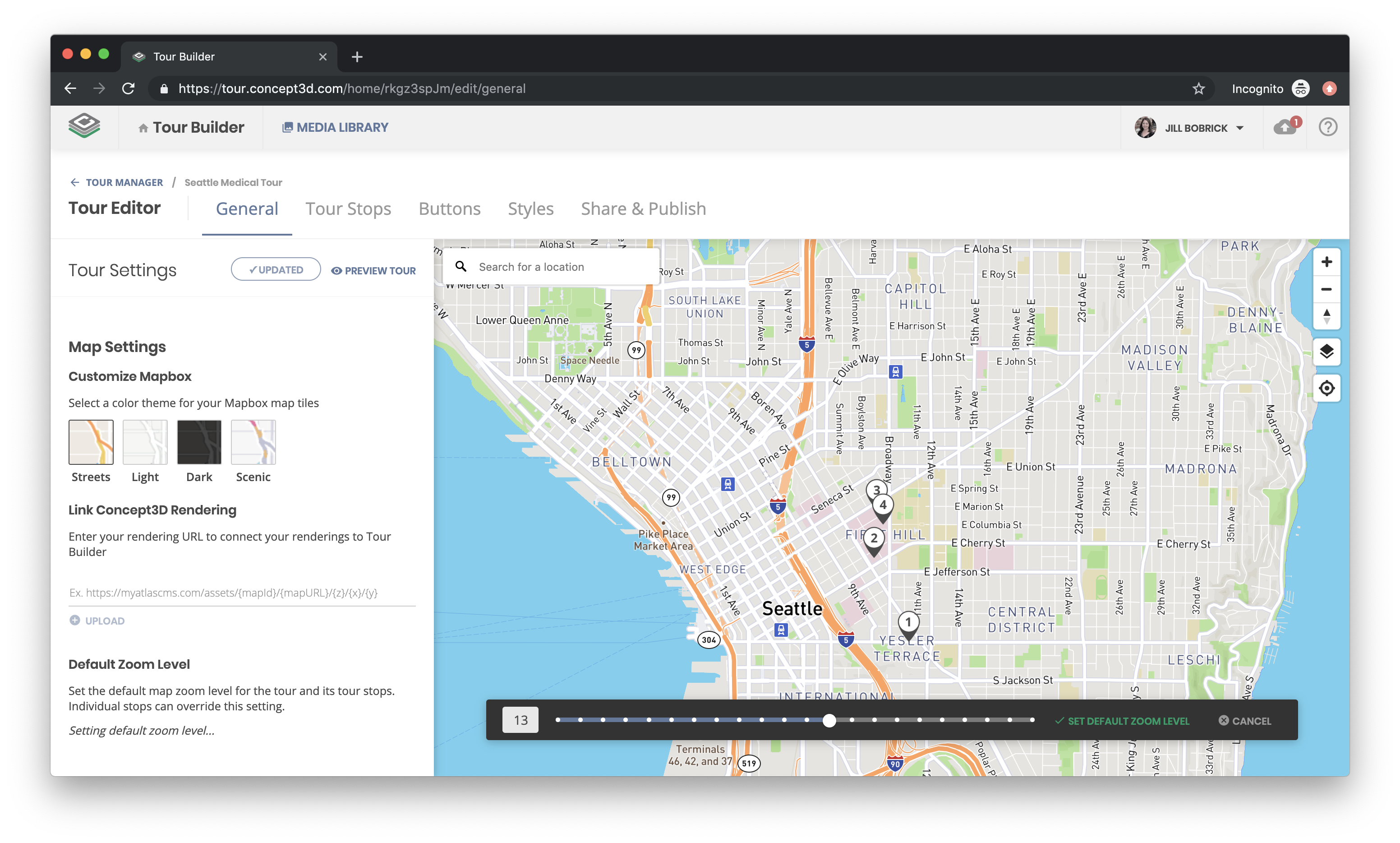The width and height of the screenshot is (1400, 843).
Task: Switch to the Buttons tab
Action: coord(449,208)
